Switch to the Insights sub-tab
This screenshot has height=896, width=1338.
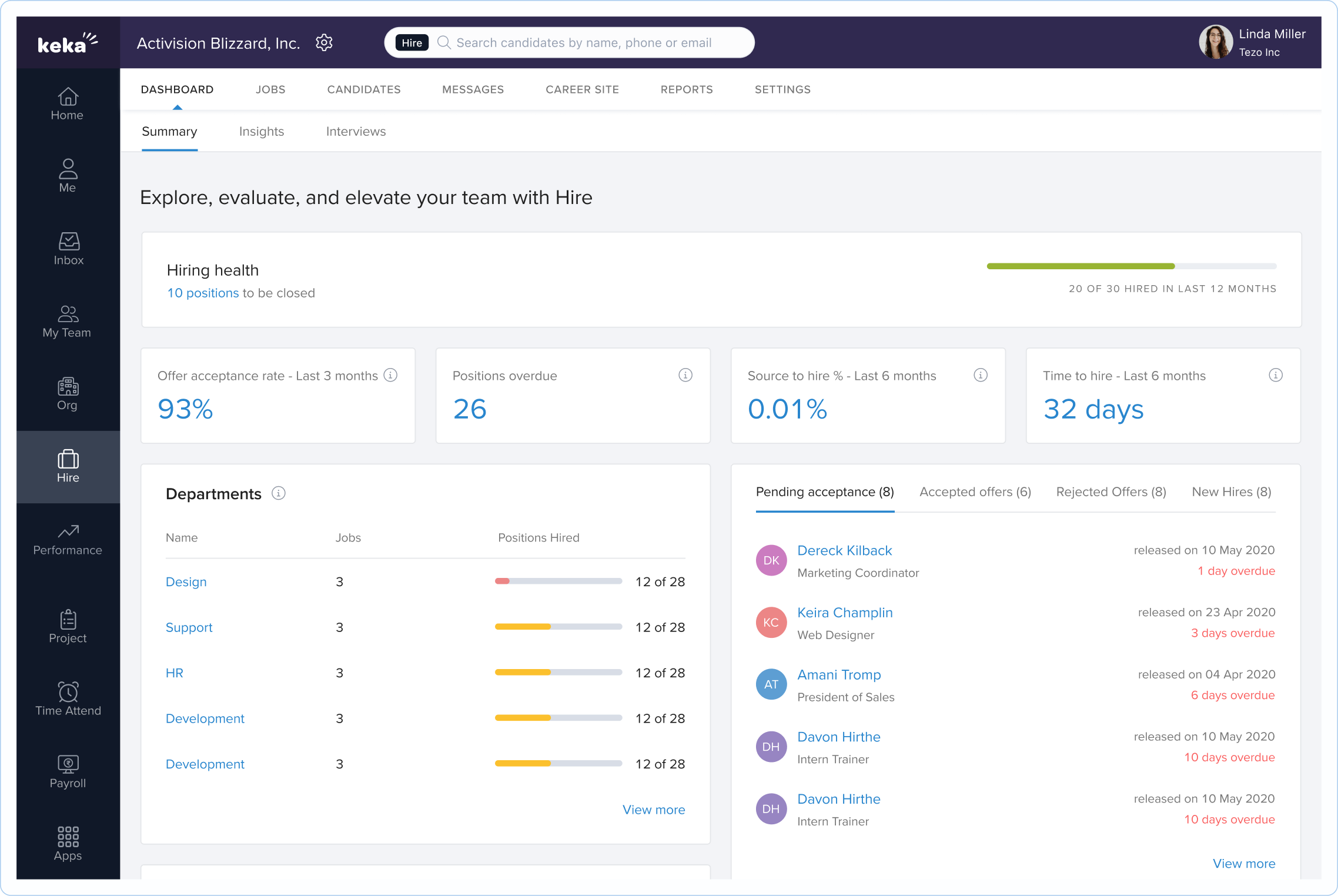coord(262,132)
